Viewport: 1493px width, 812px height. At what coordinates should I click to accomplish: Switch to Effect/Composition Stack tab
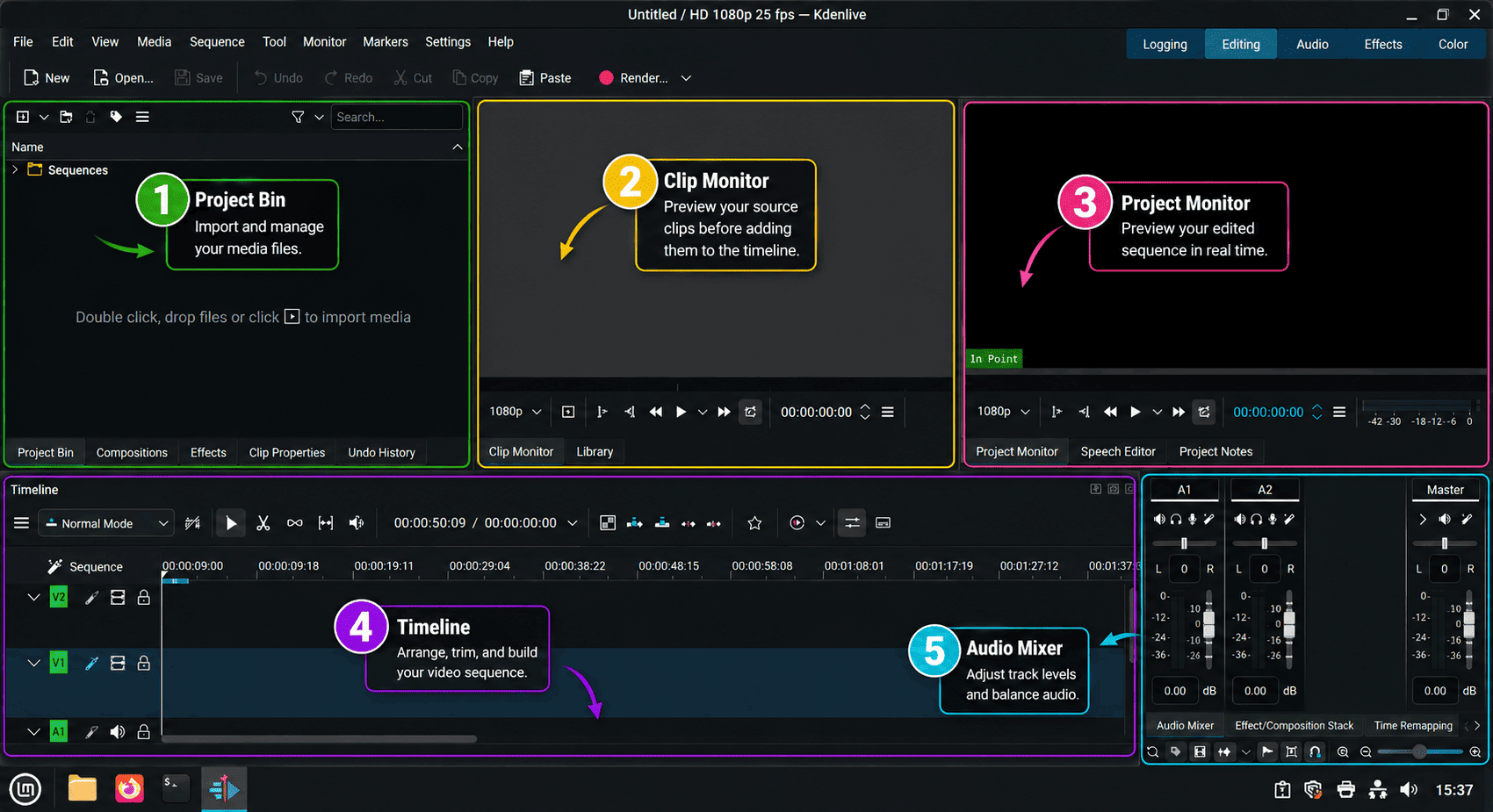[1294, 725]
